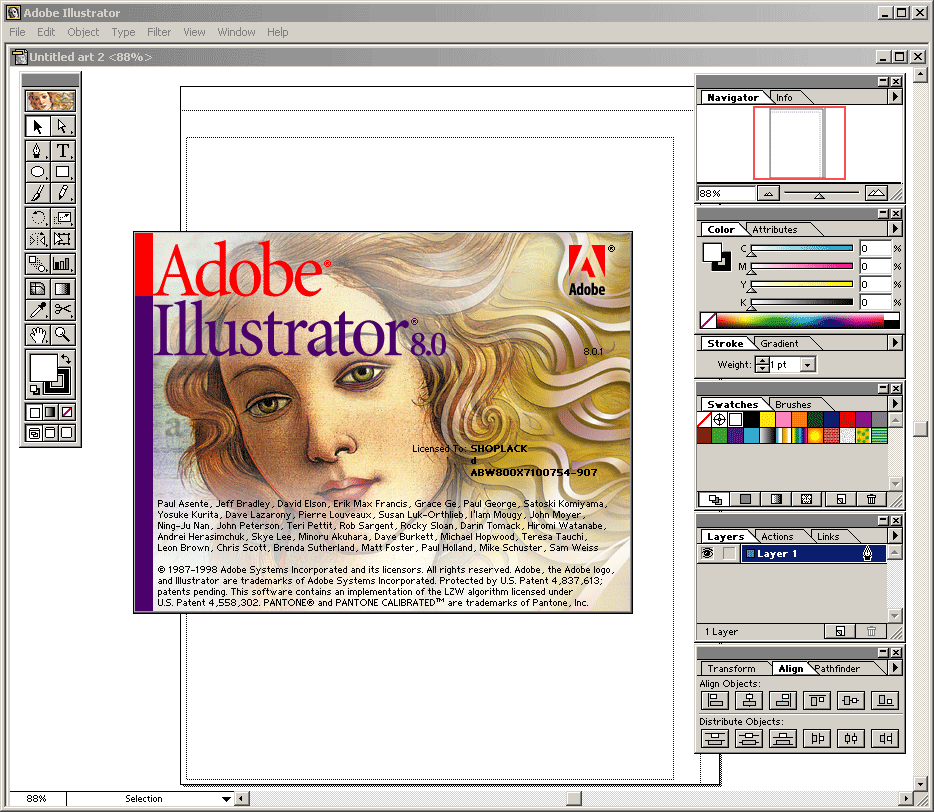This screenshot has width=934, height=812.
Task: Click Vertical Distribute Center button
Action: click(x=749, y=739)
